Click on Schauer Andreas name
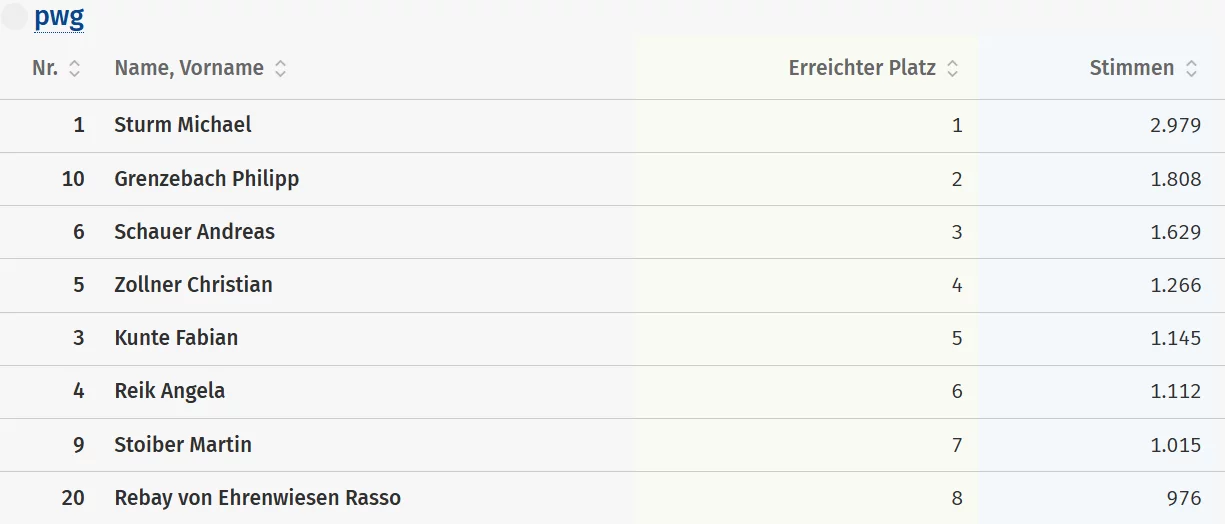Image resolution: width=1225 pixels, height=524 pixels. pos(194,232)
